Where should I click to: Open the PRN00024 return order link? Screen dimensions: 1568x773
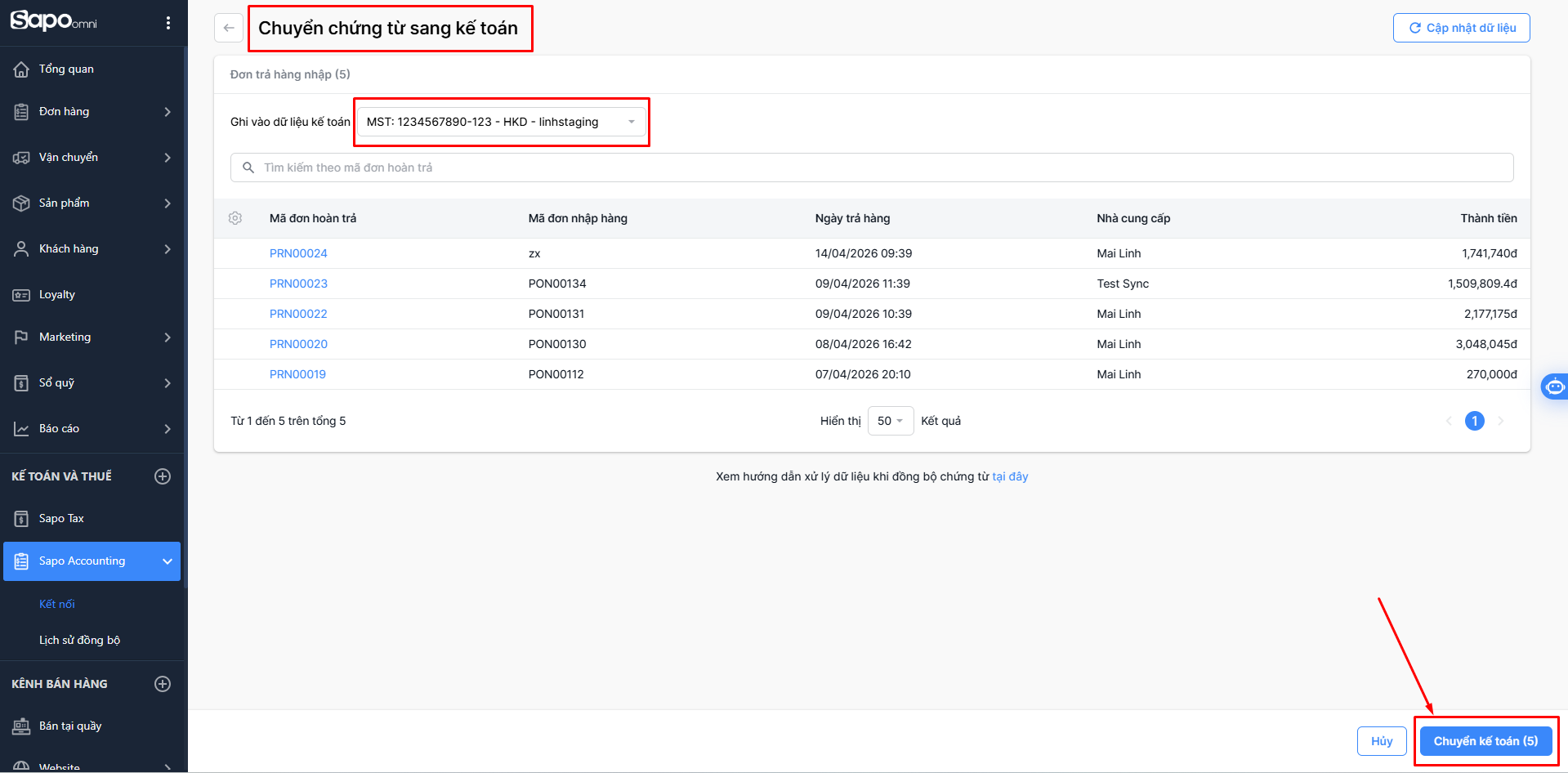[298, 253]
